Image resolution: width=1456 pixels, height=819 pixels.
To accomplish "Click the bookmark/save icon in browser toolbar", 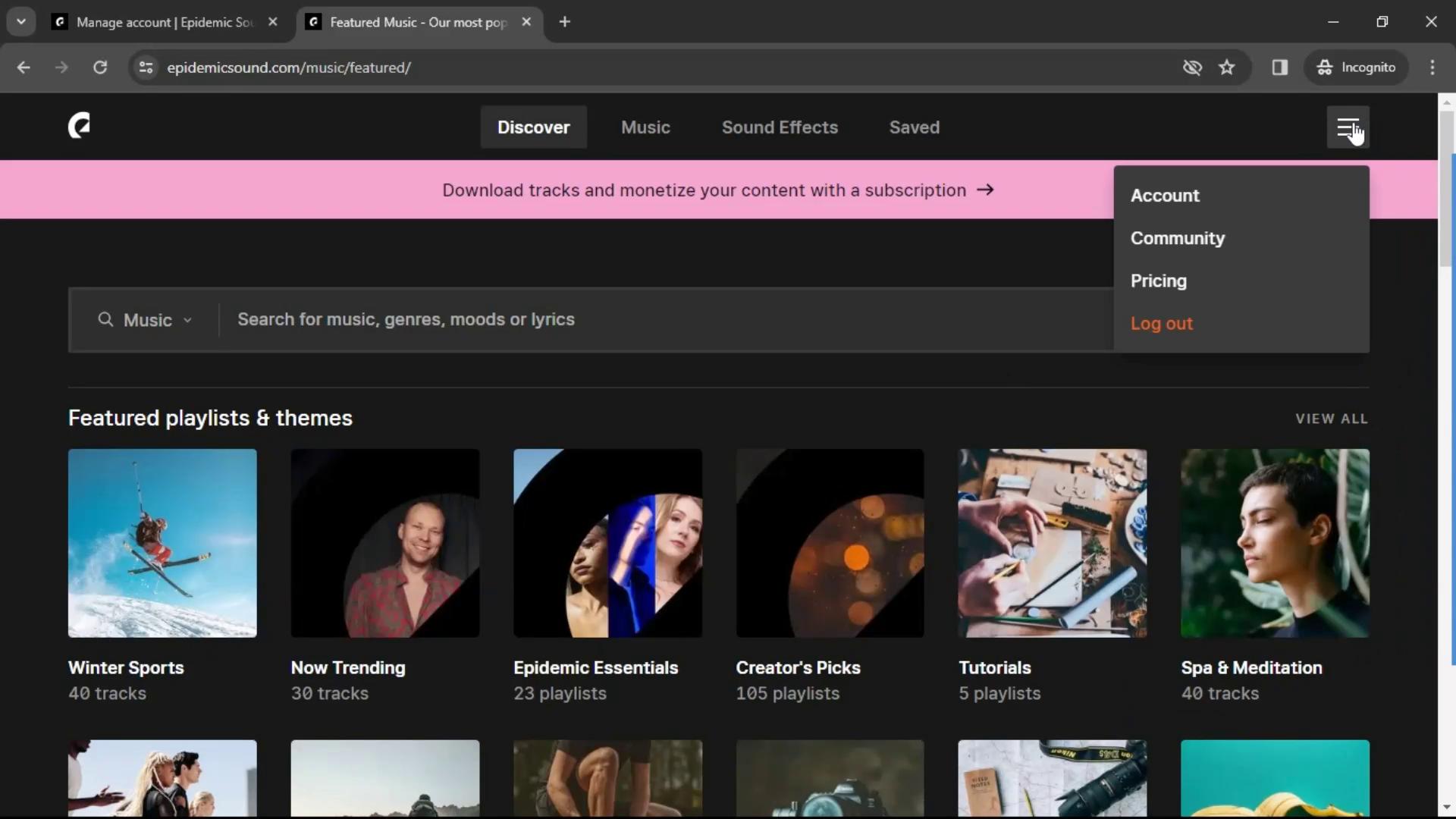I will pos(1227,67).
